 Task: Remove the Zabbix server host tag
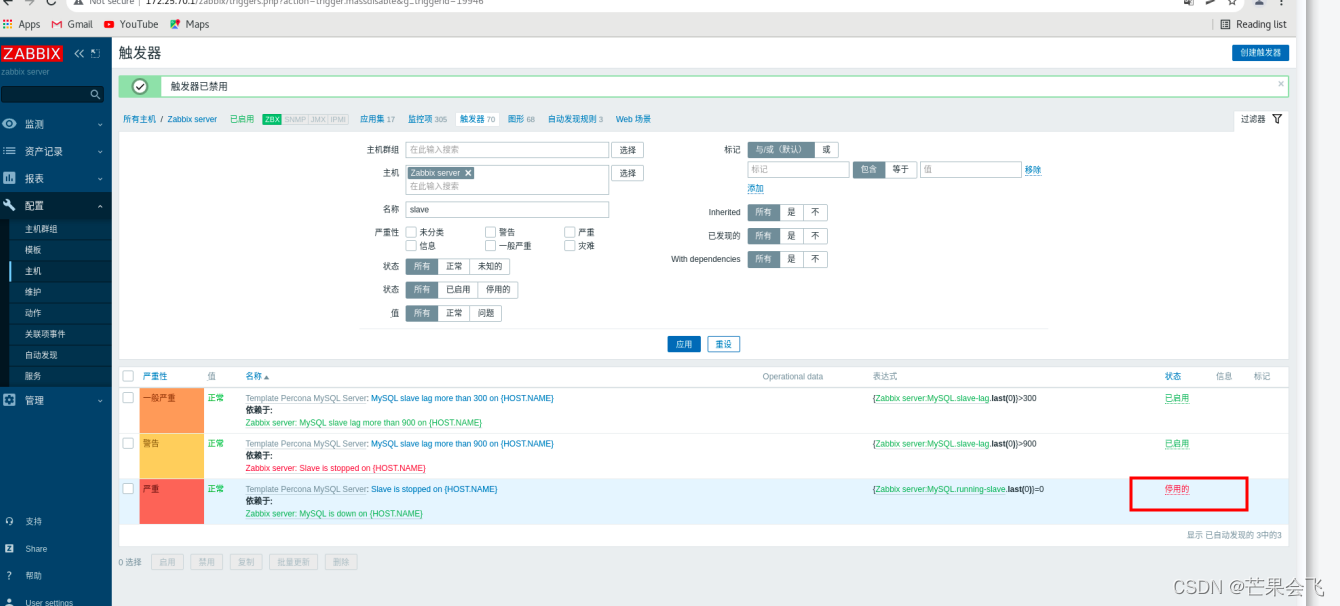[468, 173]
